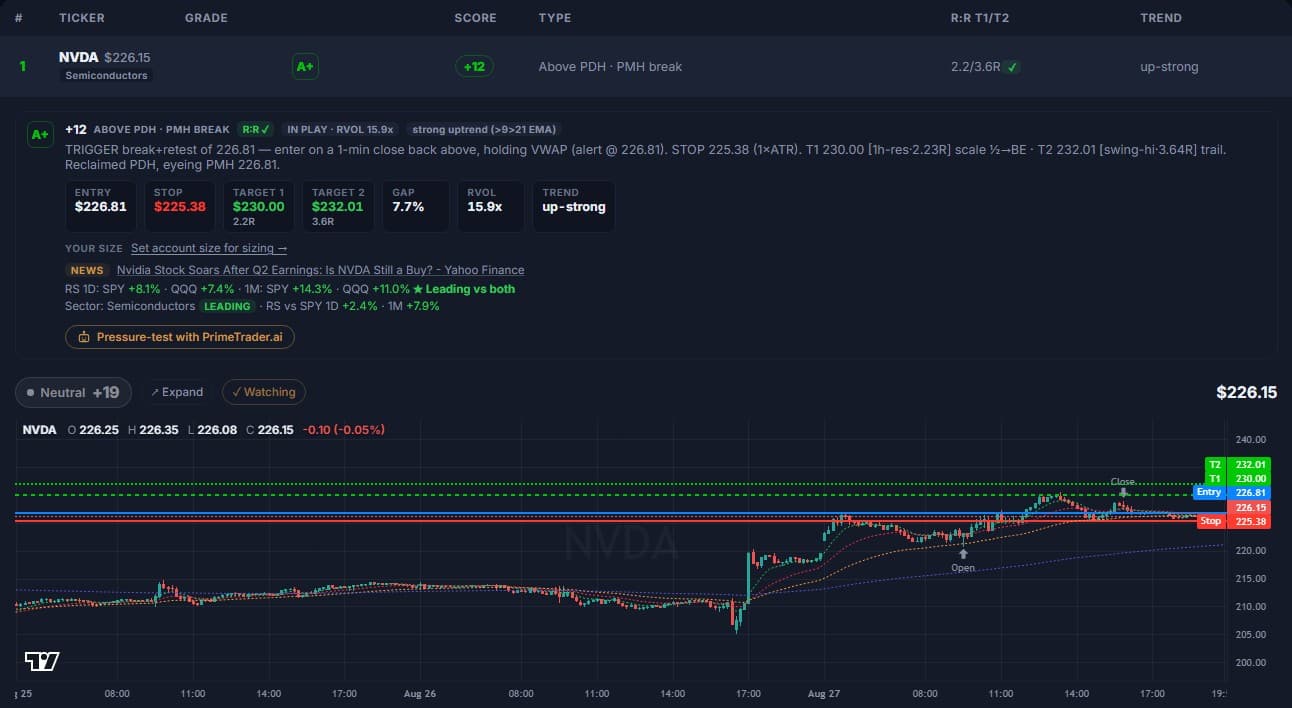Viewport: 1292px width, 708px height.
Task: Click the Leading vs both star text
Action: 464,289
